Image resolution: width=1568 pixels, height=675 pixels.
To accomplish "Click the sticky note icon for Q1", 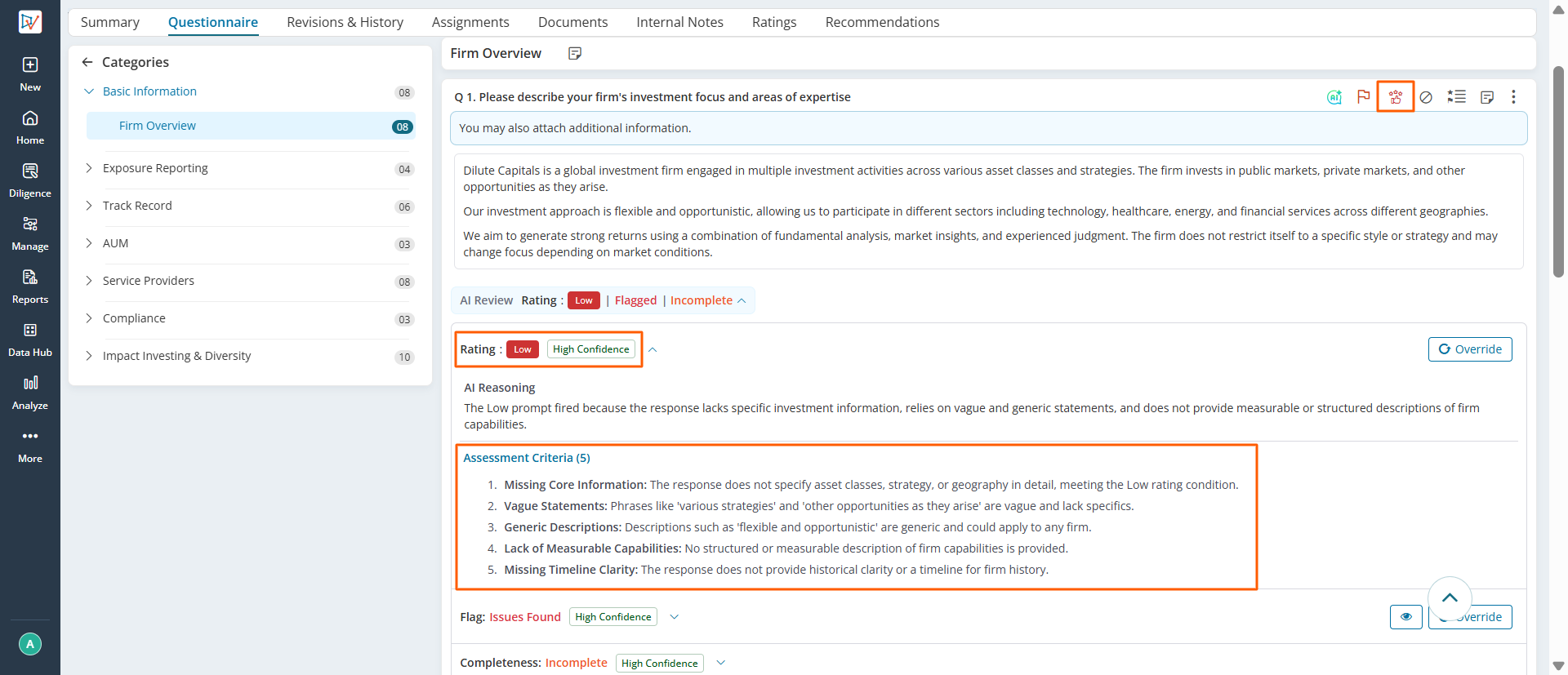I will click(1487, 97).
